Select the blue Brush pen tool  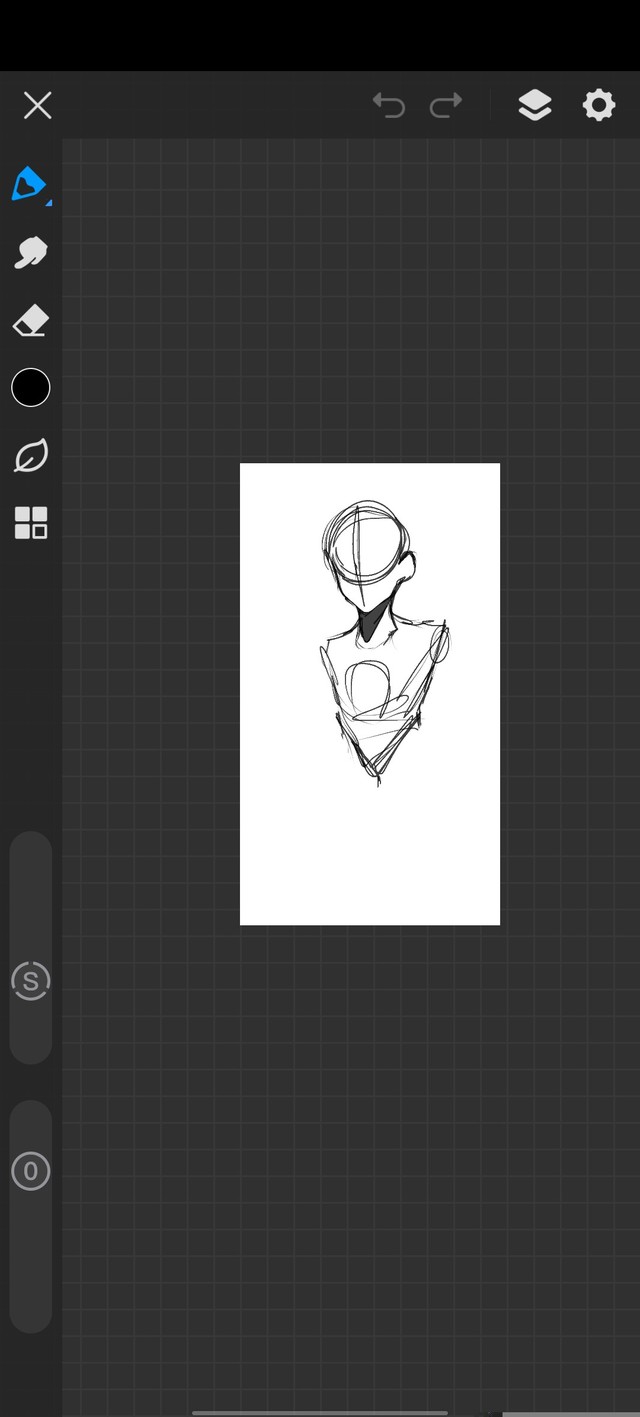[x=29, y=184]
